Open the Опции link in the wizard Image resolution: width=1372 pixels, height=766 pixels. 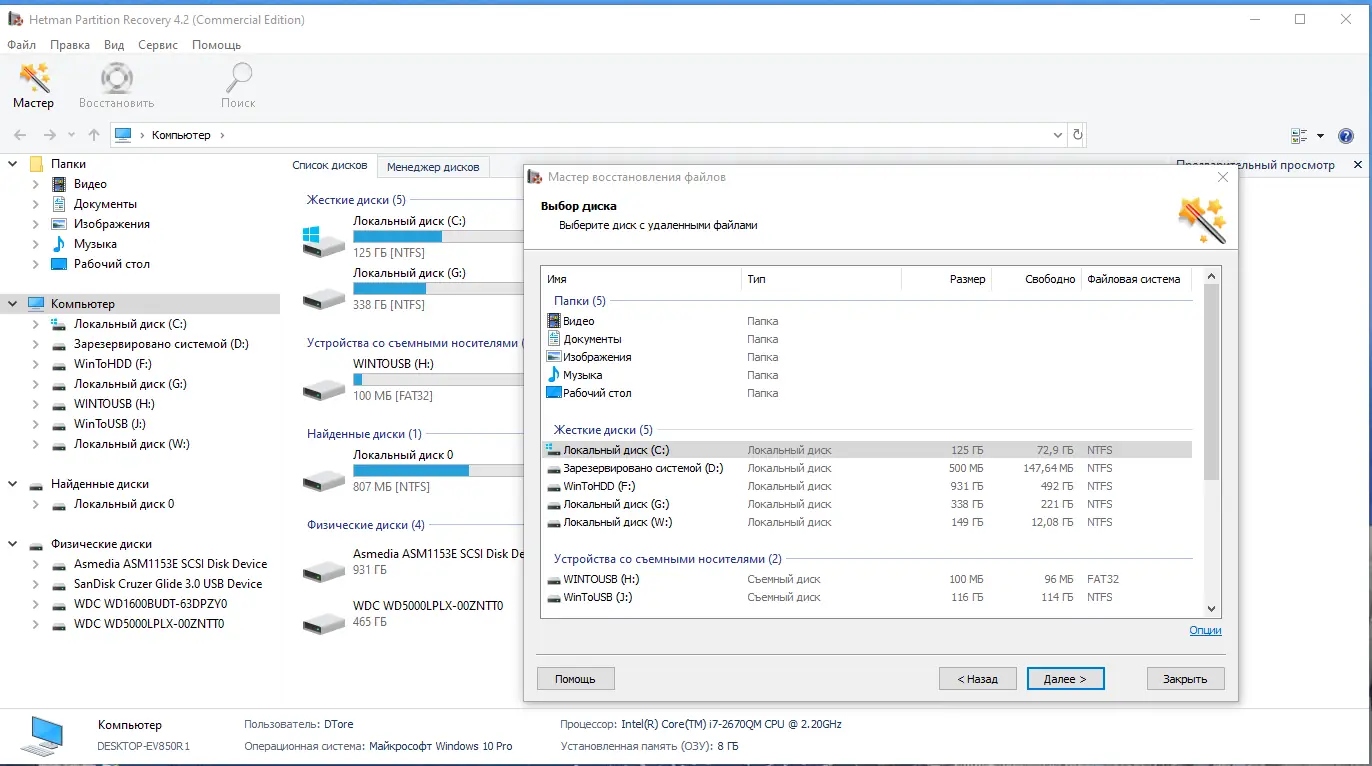[x=1205, y=630]
